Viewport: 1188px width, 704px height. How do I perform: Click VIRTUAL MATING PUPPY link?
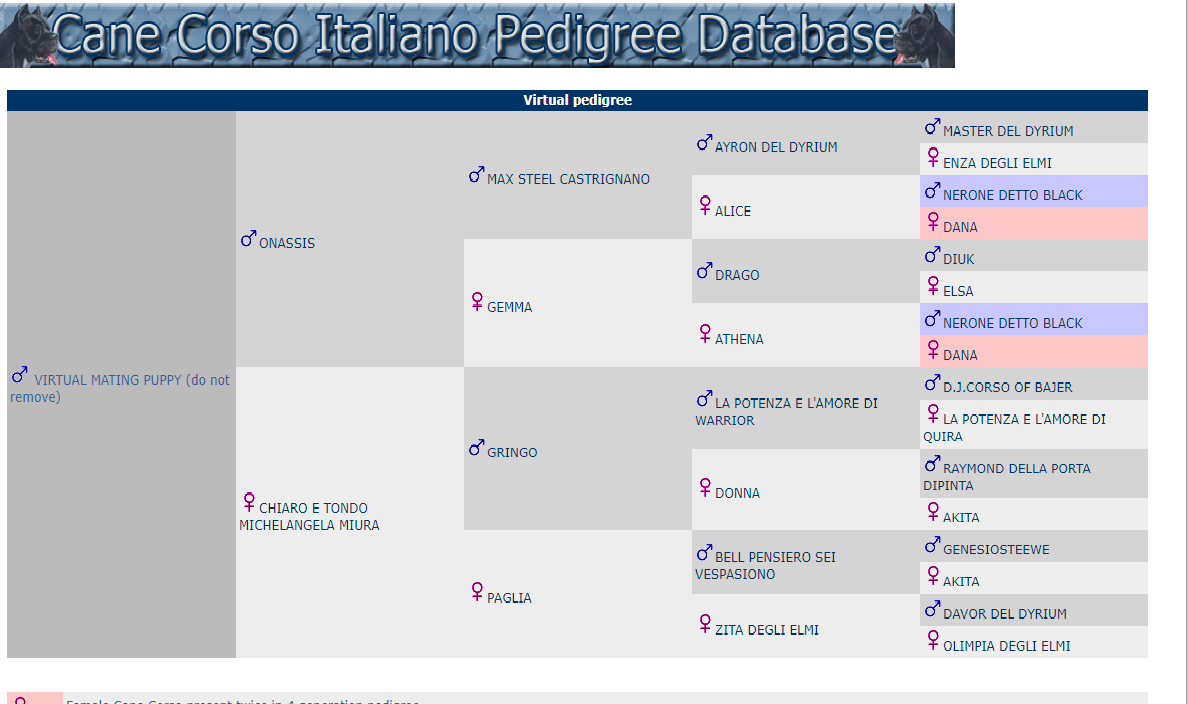[120, 389]
